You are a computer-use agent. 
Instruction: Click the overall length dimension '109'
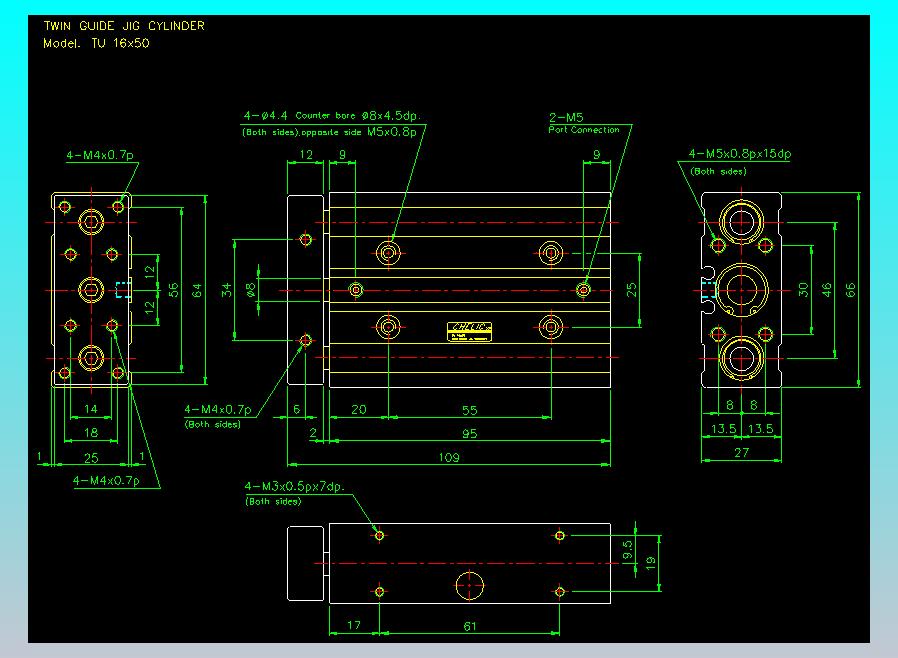tap(449, 457)
